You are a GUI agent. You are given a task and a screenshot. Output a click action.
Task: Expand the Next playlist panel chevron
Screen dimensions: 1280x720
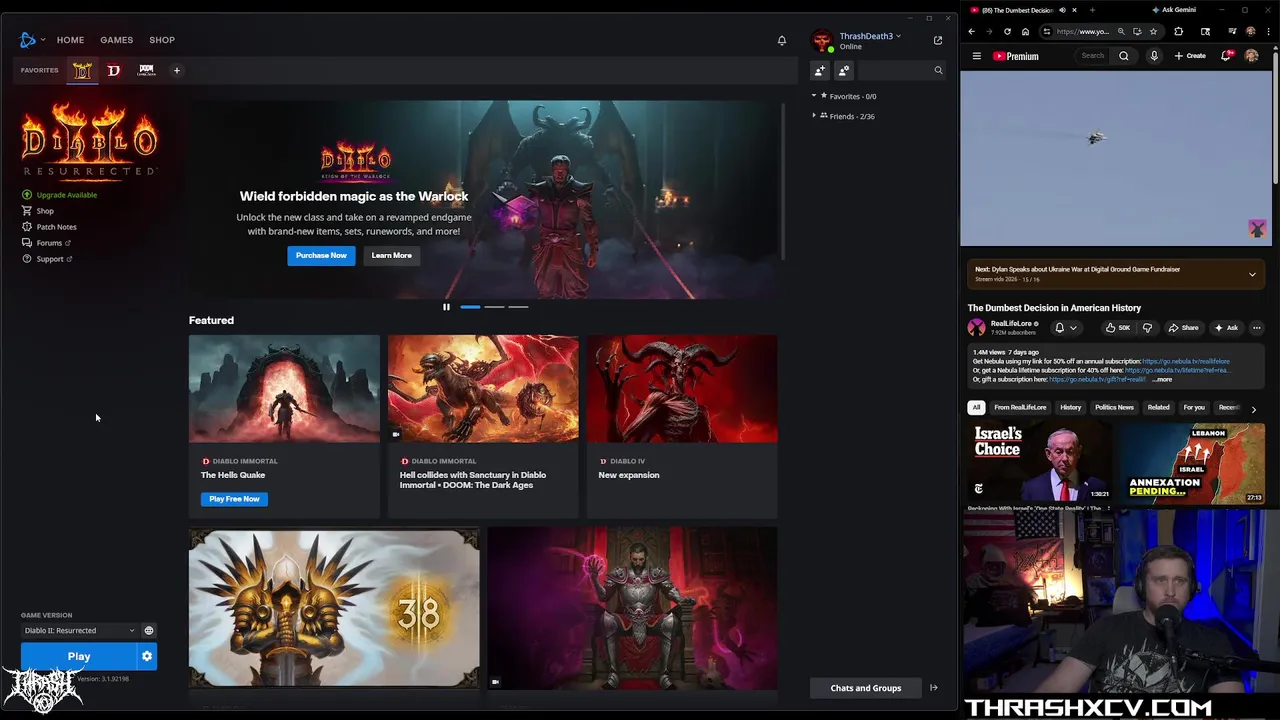[x=1252, y=274]
